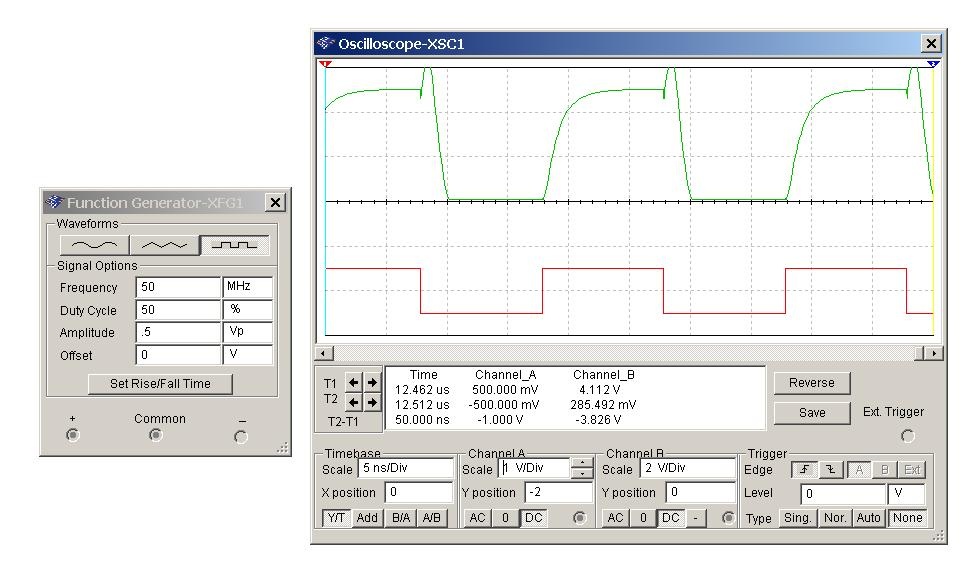Set Channel B coupling to DC
966x565 pixels.
click(669, 518)
